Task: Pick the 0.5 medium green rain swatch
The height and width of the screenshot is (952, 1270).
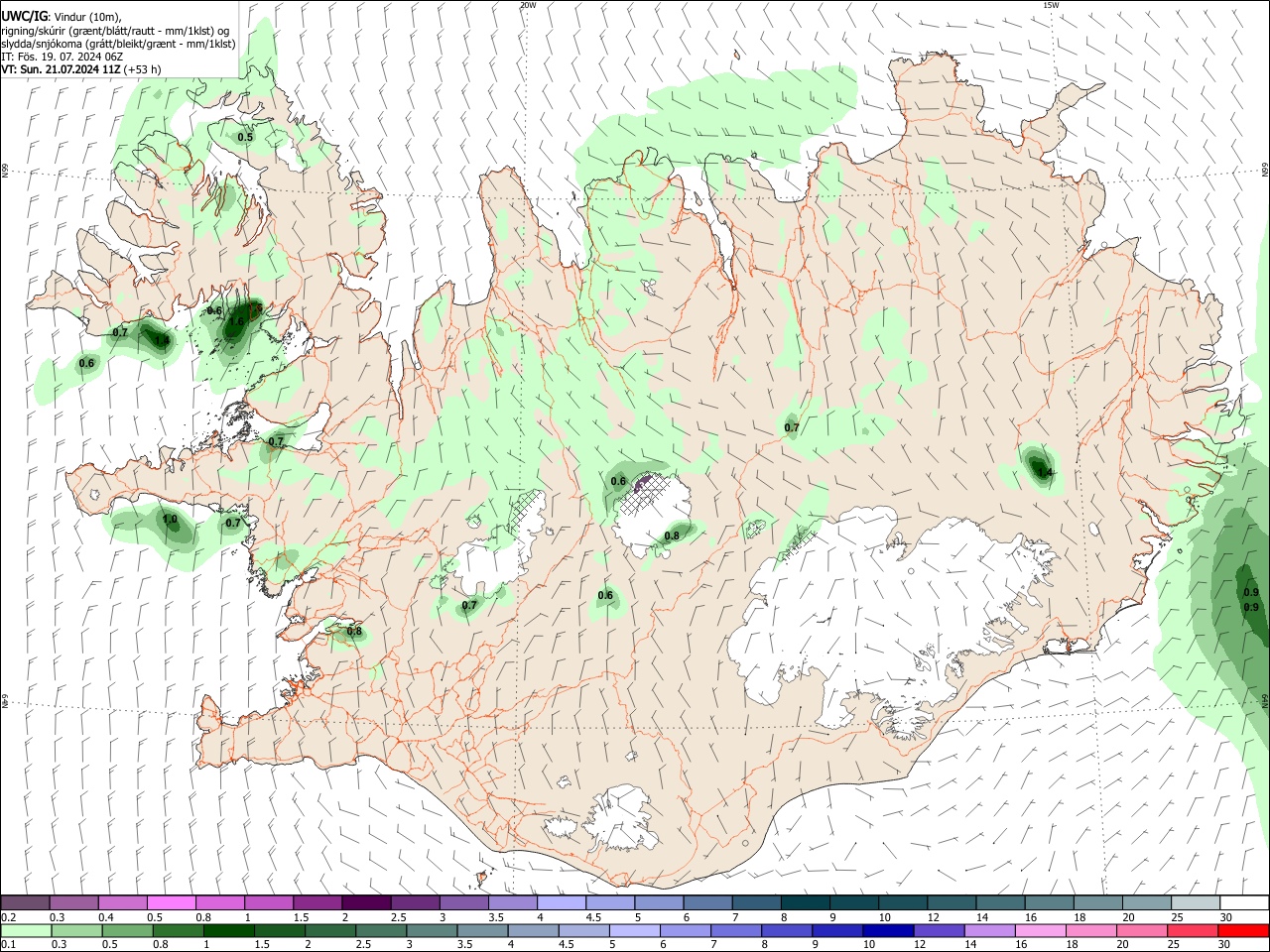Action: coord(127,931)
